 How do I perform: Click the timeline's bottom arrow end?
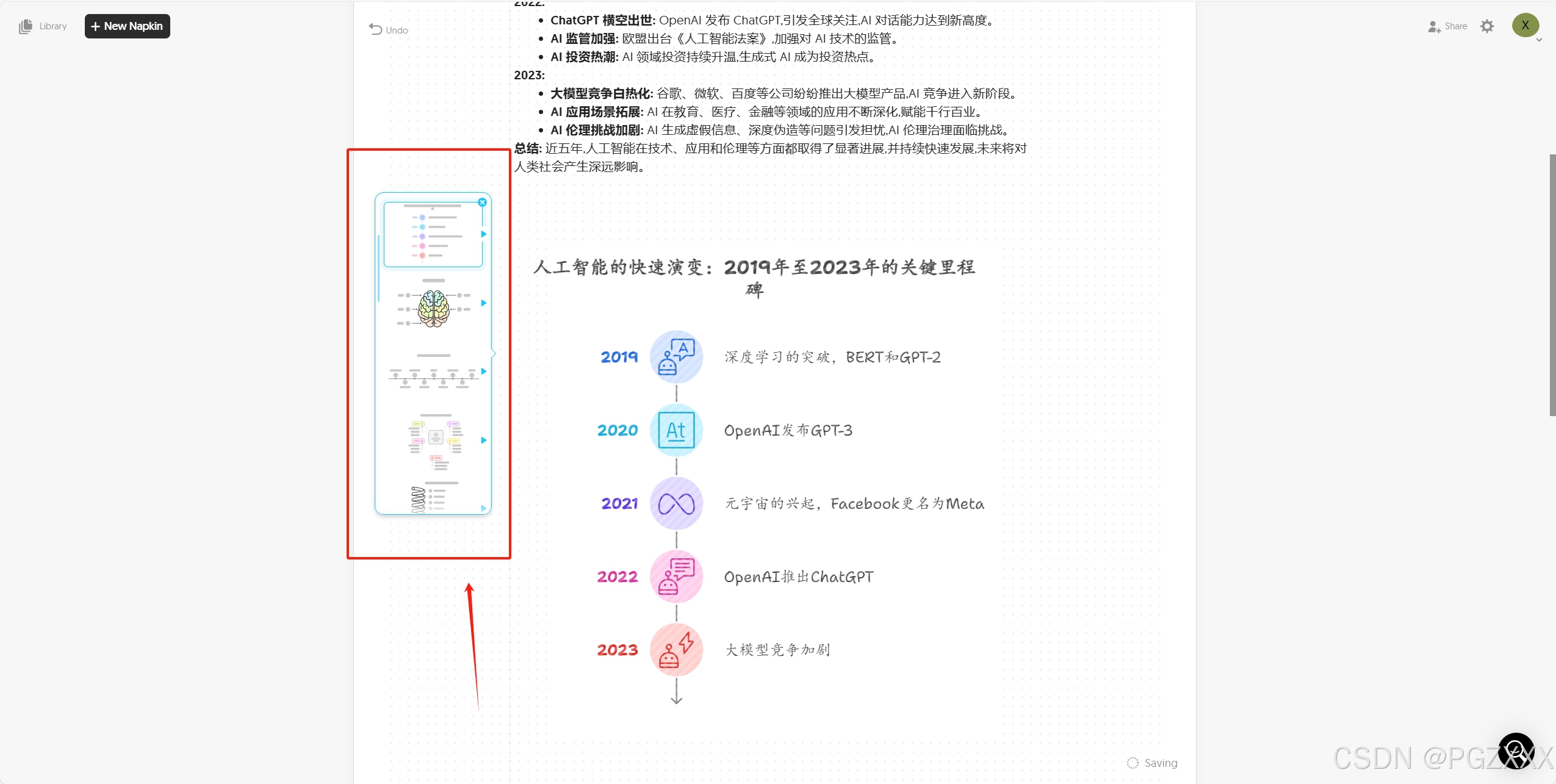pos(676,699)
